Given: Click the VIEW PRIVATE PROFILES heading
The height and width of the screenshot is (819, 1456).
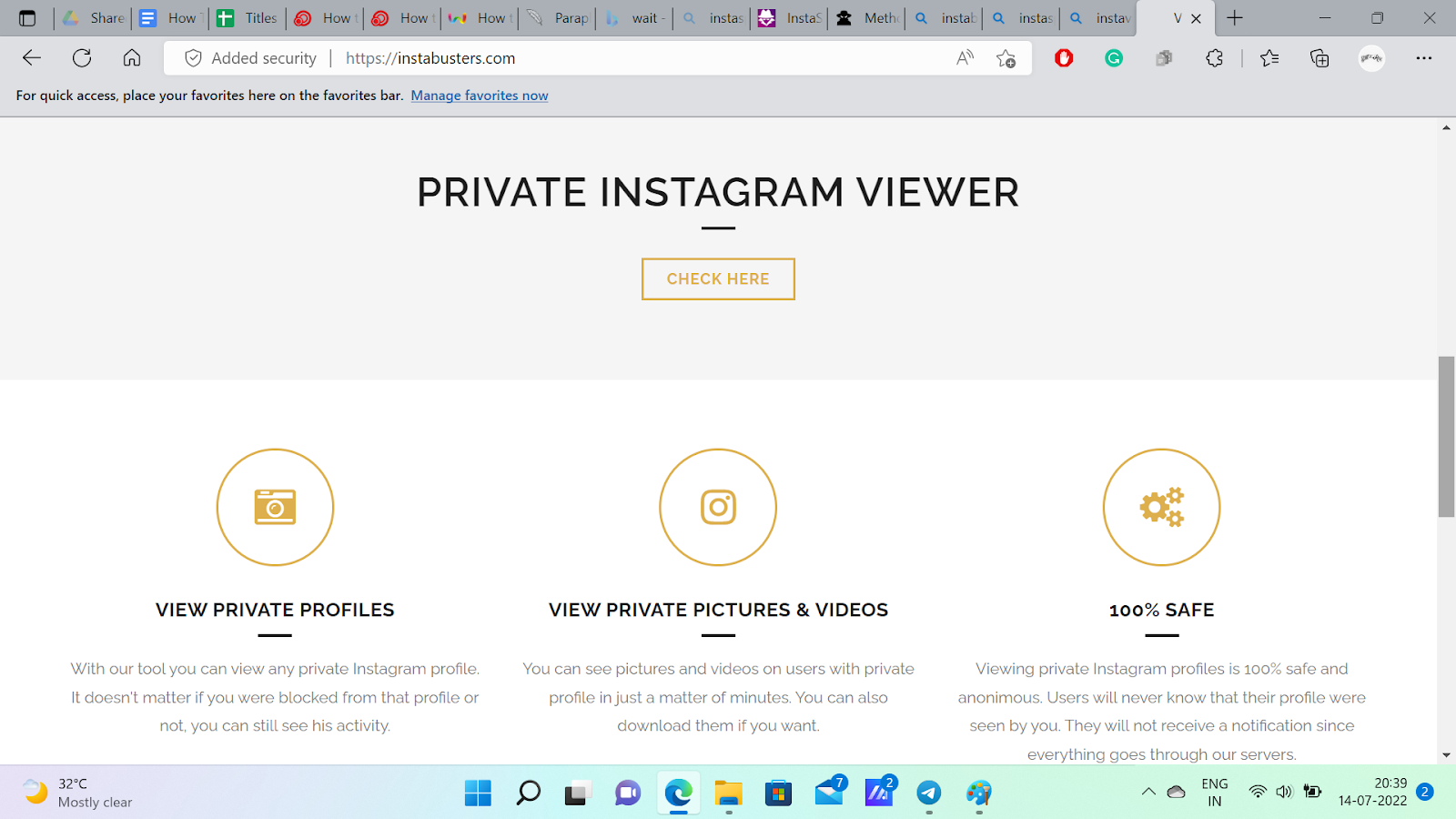Looking at the screenshot, I should tap(275, 610).
